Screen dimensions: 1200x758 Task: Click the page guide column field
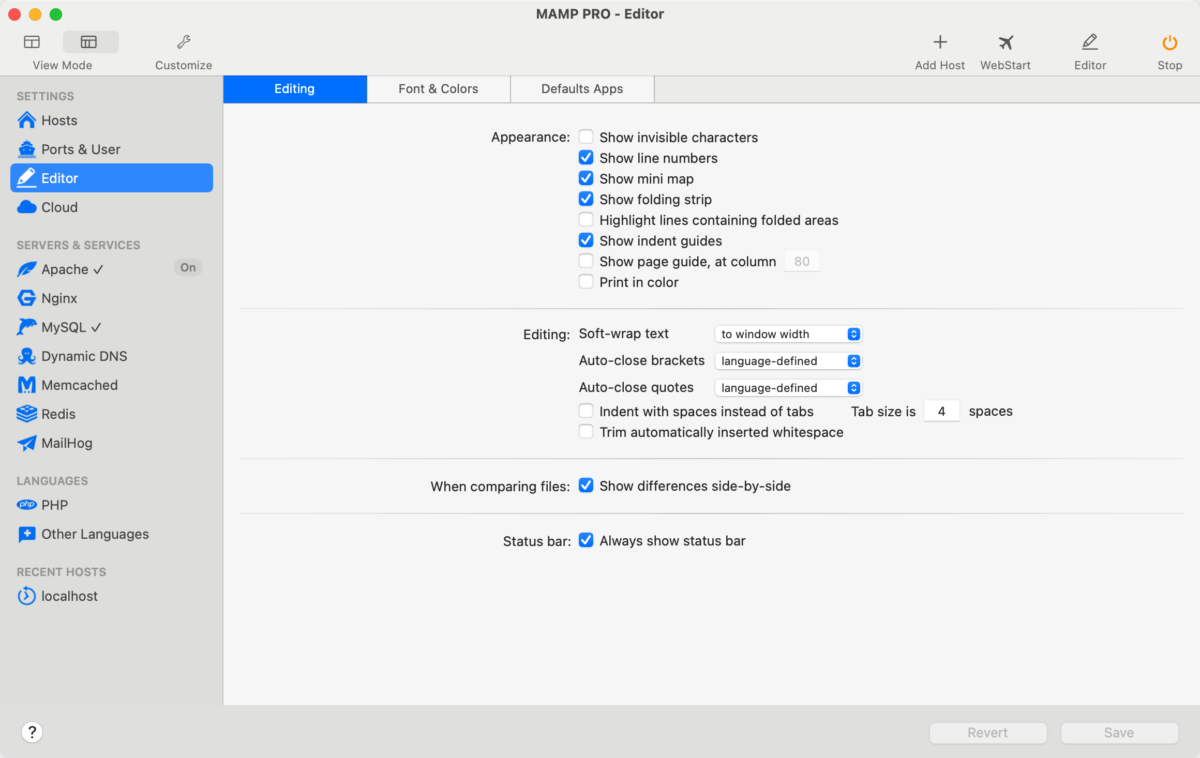802,262
